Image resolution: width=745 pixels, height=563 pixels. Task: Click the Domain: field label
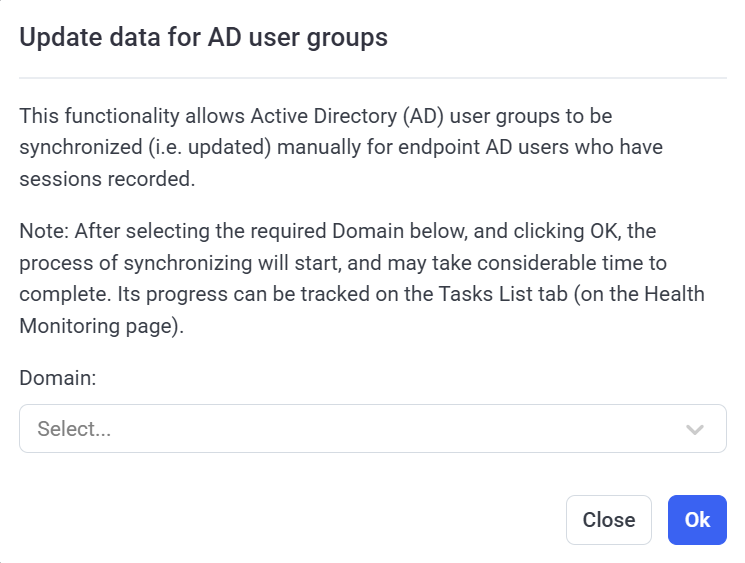(x=58, y=377)
